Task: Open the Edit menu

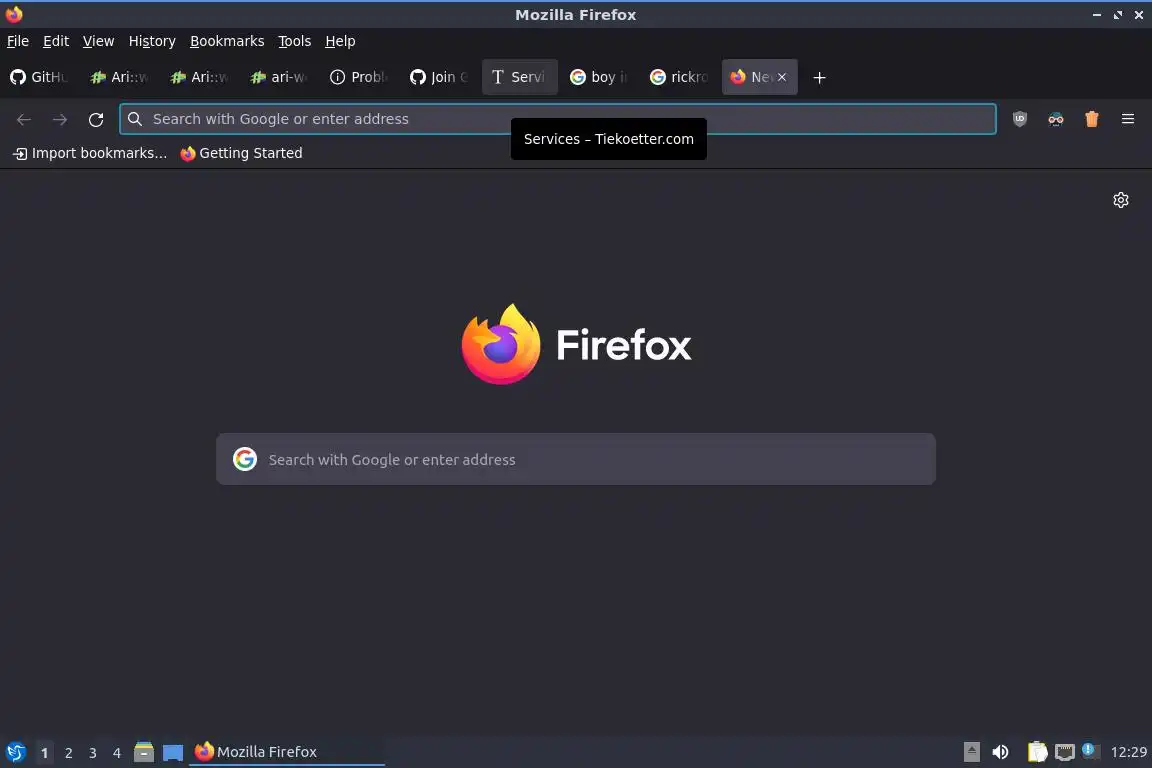Action: [56, 41]
